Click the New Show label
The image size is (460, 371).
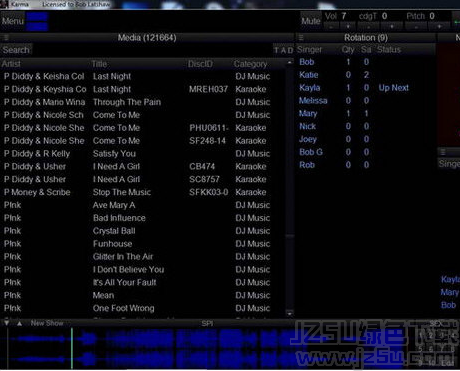point(47,323)
